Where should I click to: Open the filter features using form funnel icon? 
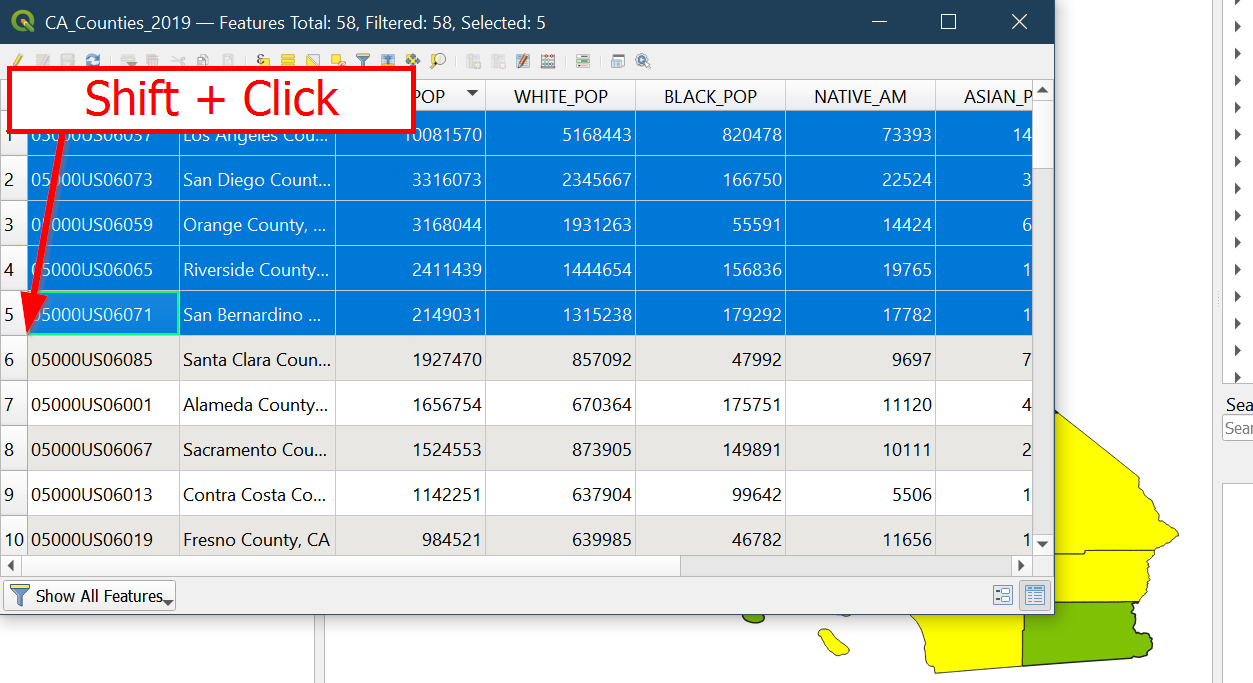[363, 61]
